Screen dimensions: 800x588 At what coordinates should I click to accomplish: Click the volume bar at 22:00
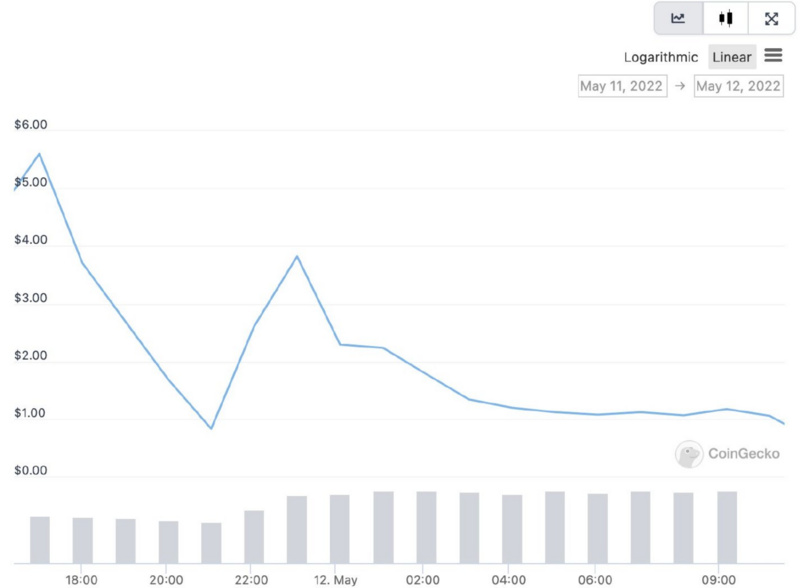[x=254, y=537]
